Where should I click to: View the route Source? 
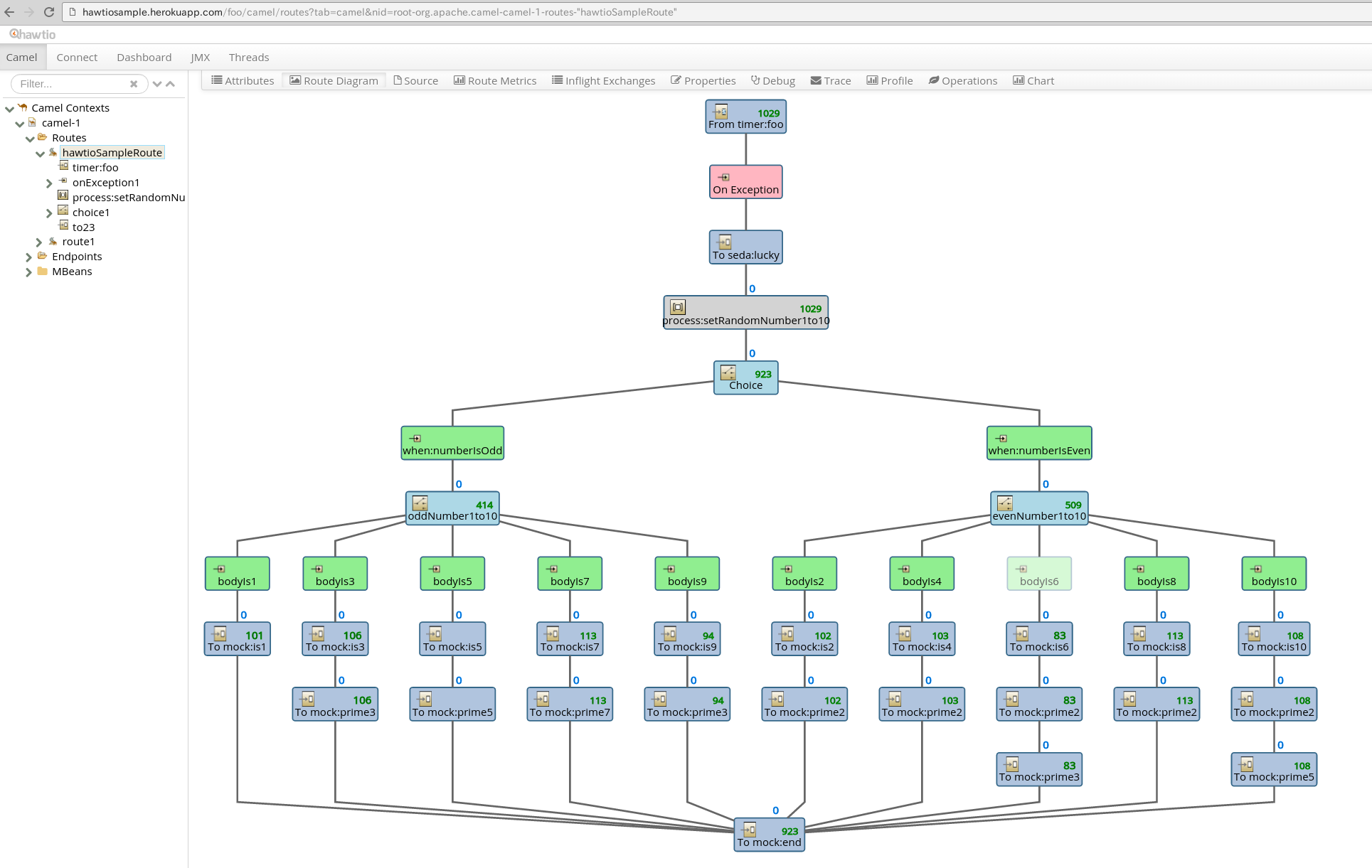415,80
